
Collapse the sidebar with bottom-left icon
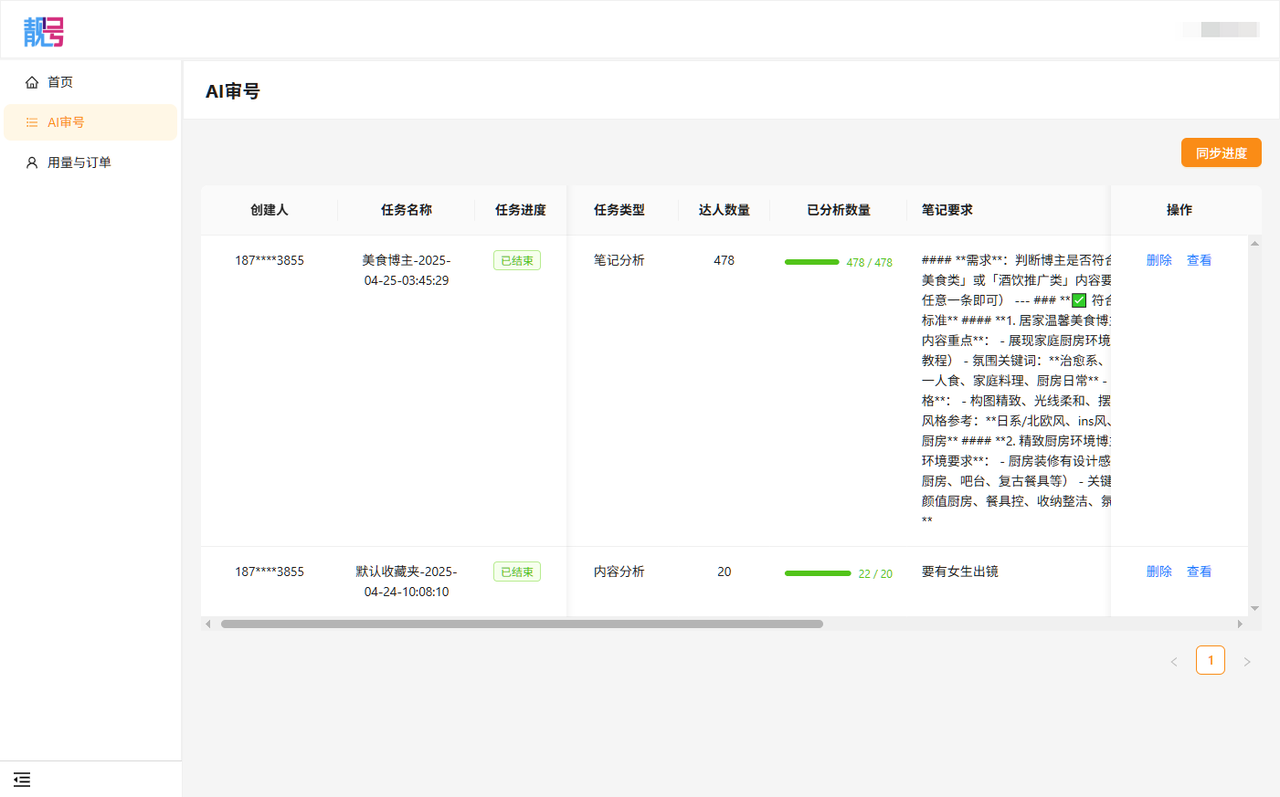coord(22,779)
